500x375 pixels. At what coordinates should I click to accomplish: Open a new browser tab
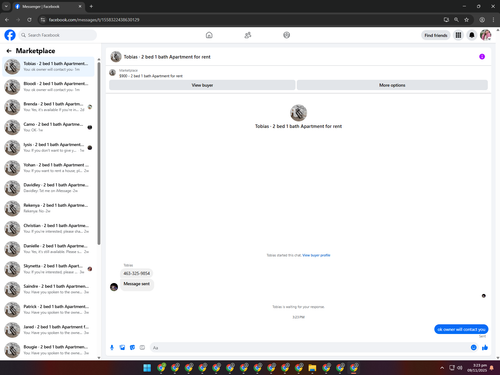pos(91,6)
